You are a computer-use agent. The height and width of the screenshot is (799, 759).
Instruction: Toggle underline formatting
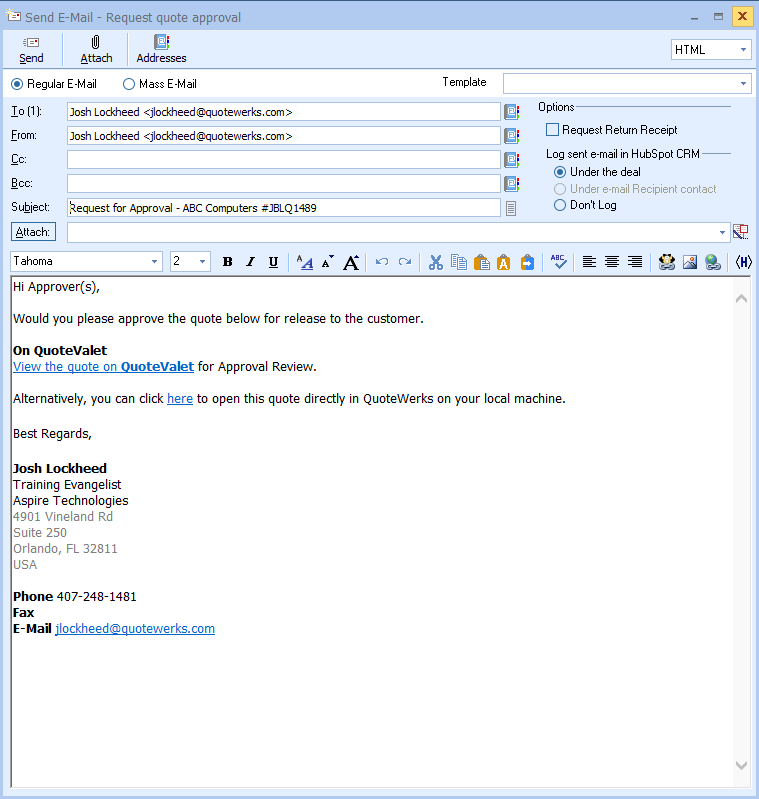273,262
